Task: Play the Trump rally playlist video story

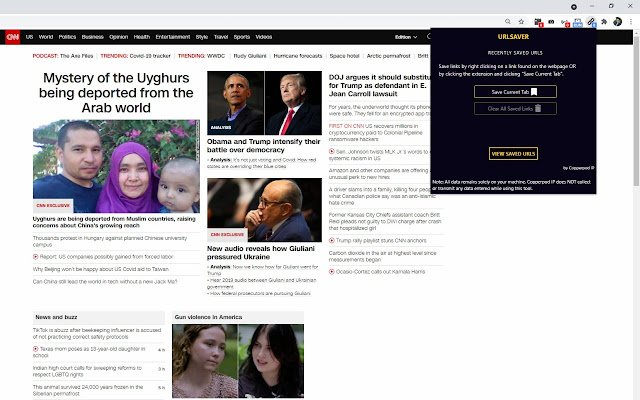Action: tap(332, 240)
